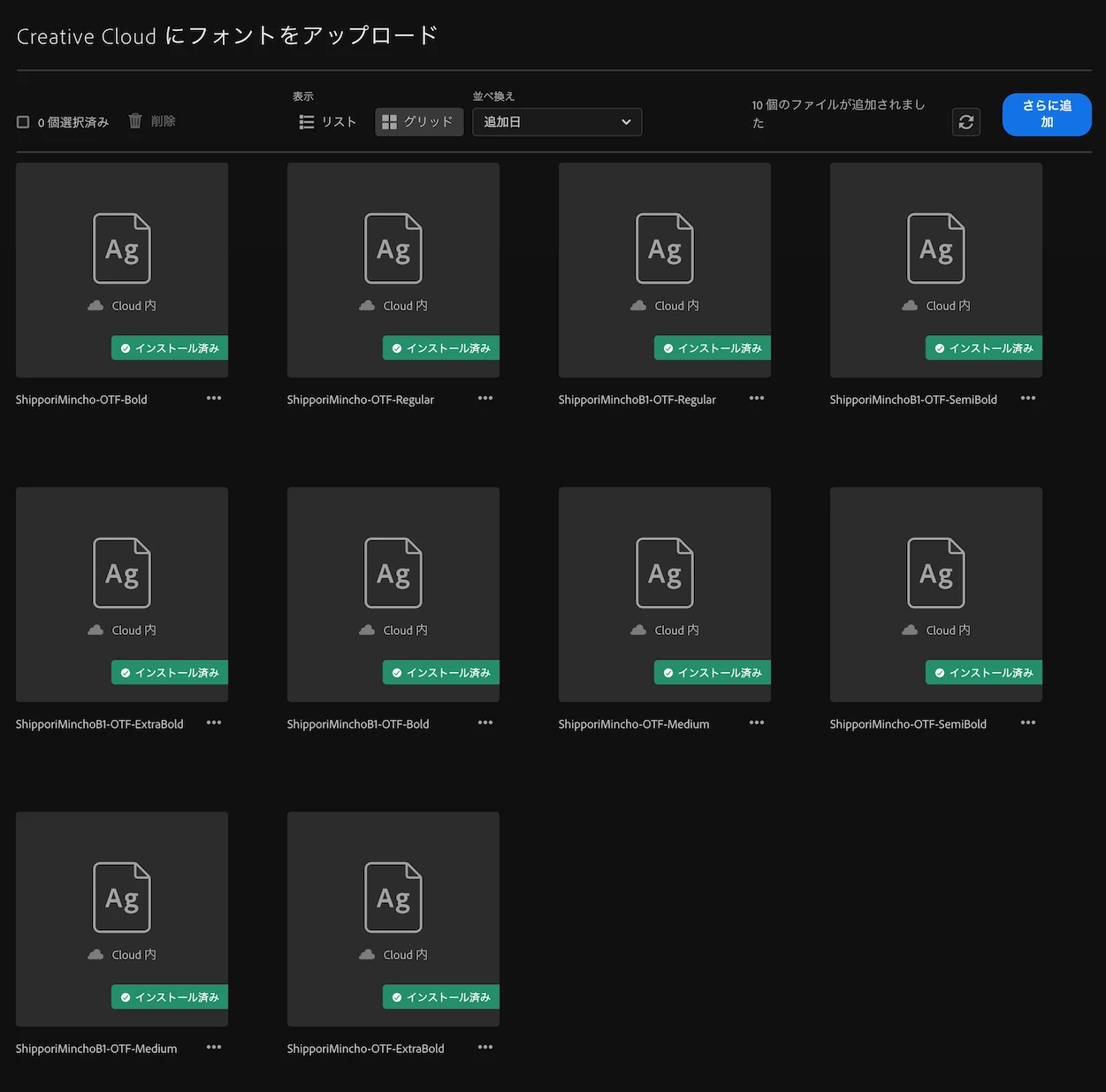Click cloud icon on ShipporiMinchoB1-OTF-SemiBold card
This screenshot has height=1092, width=1106.
(x=910, y=305)
